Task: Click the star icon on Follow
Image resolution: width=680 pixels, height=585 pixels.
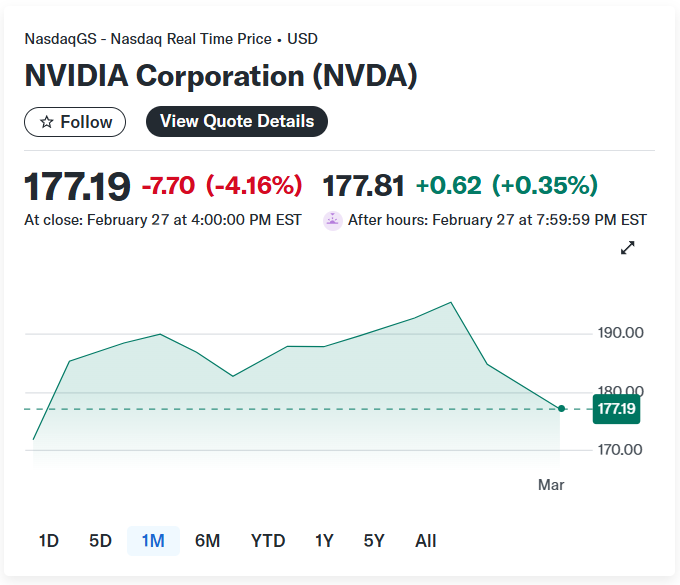Action: point(46,122)
